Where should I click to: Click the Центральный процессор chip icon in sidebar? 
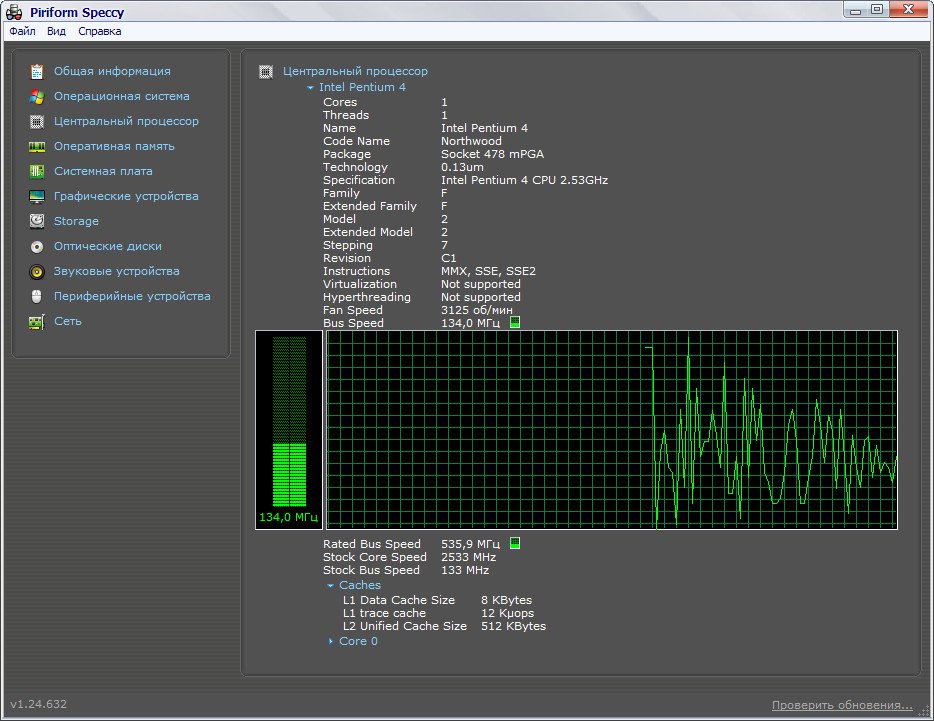(x=37, y=122)
